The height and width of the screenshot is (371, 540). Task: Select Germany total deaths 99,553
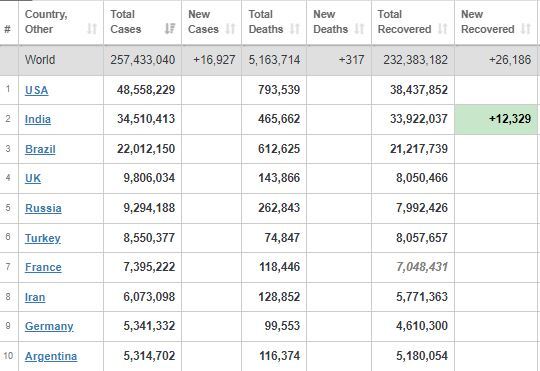pyautogui.click(x=282, y=326)
